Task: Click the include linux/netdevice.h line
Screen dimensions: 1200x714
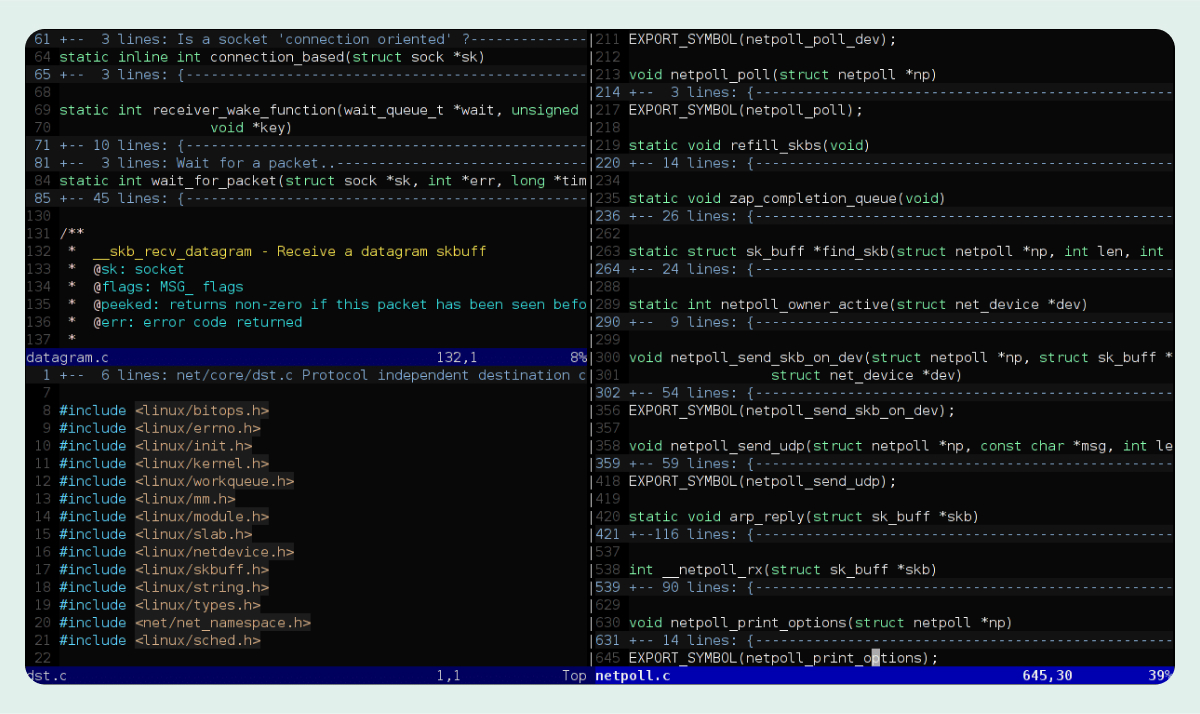Action: [x=170, y=552]
